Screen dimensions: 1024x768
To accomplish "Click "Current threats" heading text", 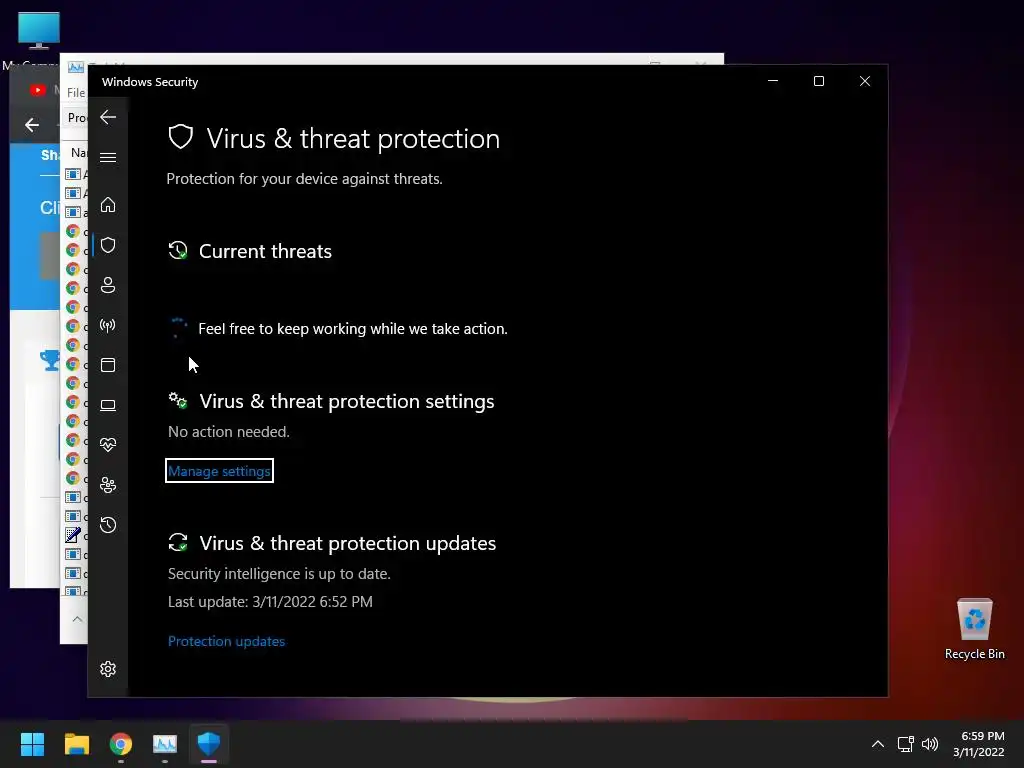I will coord(265,251).
